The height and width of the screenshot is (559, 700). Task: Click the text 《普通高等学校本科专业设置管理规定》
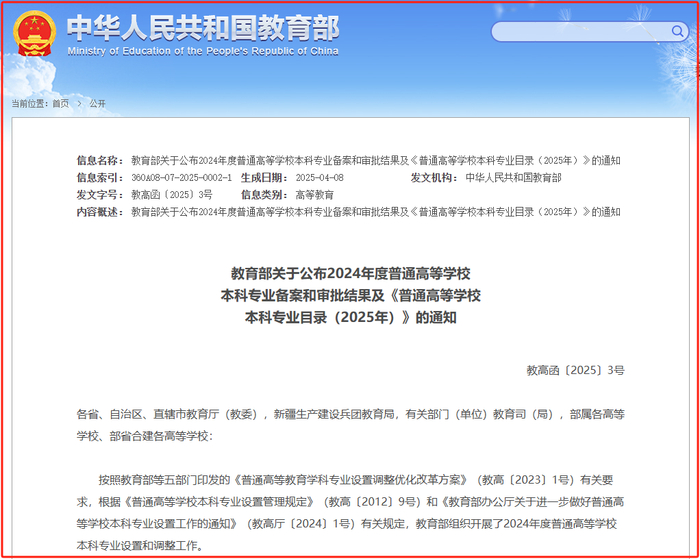coord(219,502)
